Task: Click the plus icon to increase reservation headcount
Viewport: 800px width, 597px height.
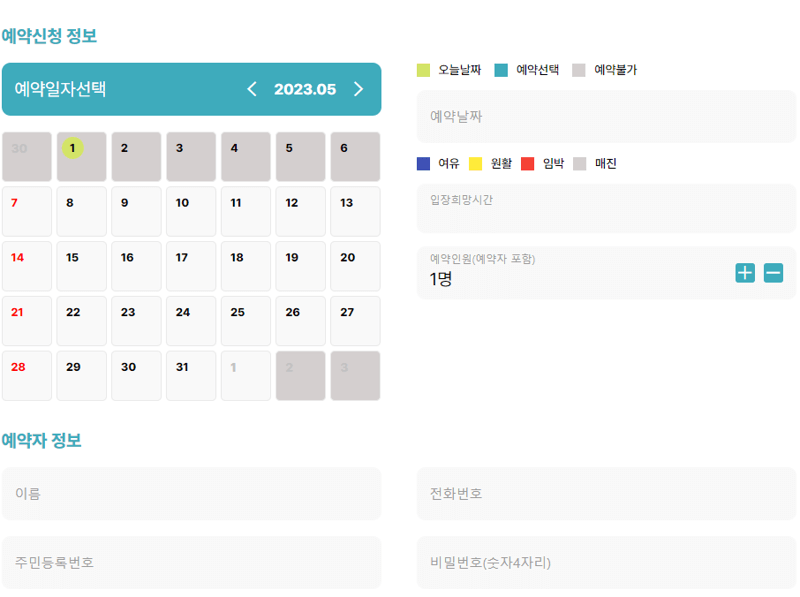Action: pos(745,272)
